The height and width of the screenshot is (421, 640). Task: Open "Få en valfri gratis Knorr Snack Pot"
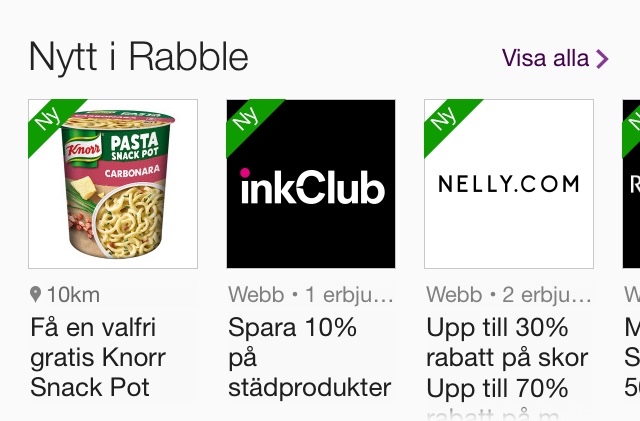click(98, 357)
